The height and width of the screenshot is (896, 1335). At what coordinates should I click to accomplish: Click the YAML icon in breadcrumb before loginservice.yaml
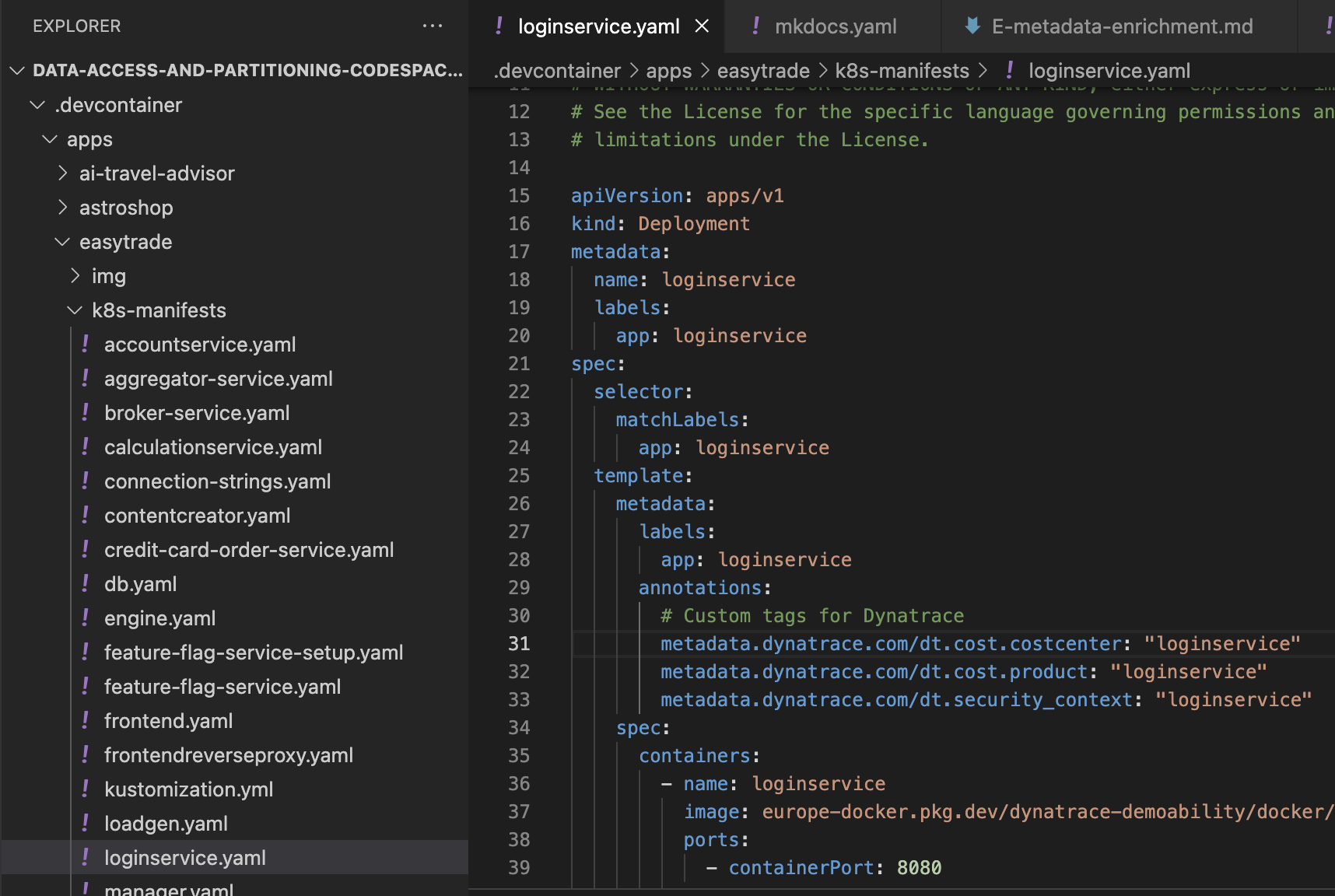[x=1010, y=71]
